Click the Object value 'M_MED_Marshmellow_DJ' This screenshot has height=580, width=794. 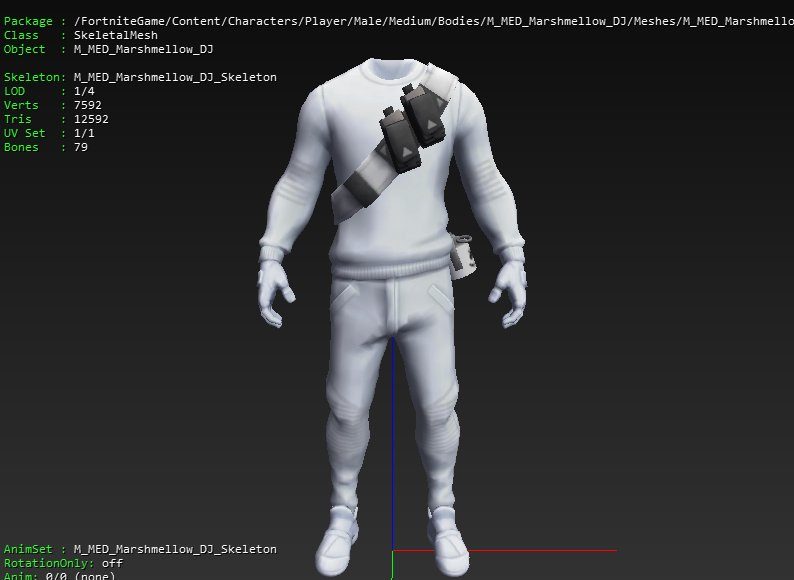(143, 49)
